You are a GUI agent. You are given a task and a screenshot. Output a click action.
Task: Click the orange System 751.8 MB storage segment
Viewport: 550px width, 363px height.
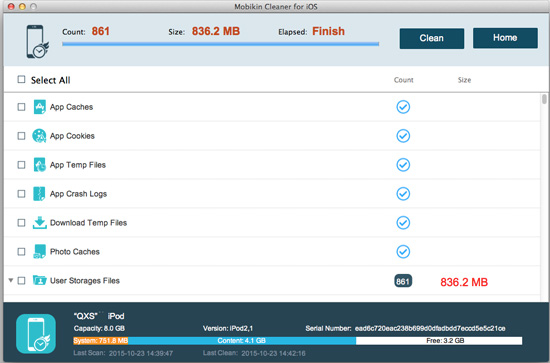pos(101,341)
